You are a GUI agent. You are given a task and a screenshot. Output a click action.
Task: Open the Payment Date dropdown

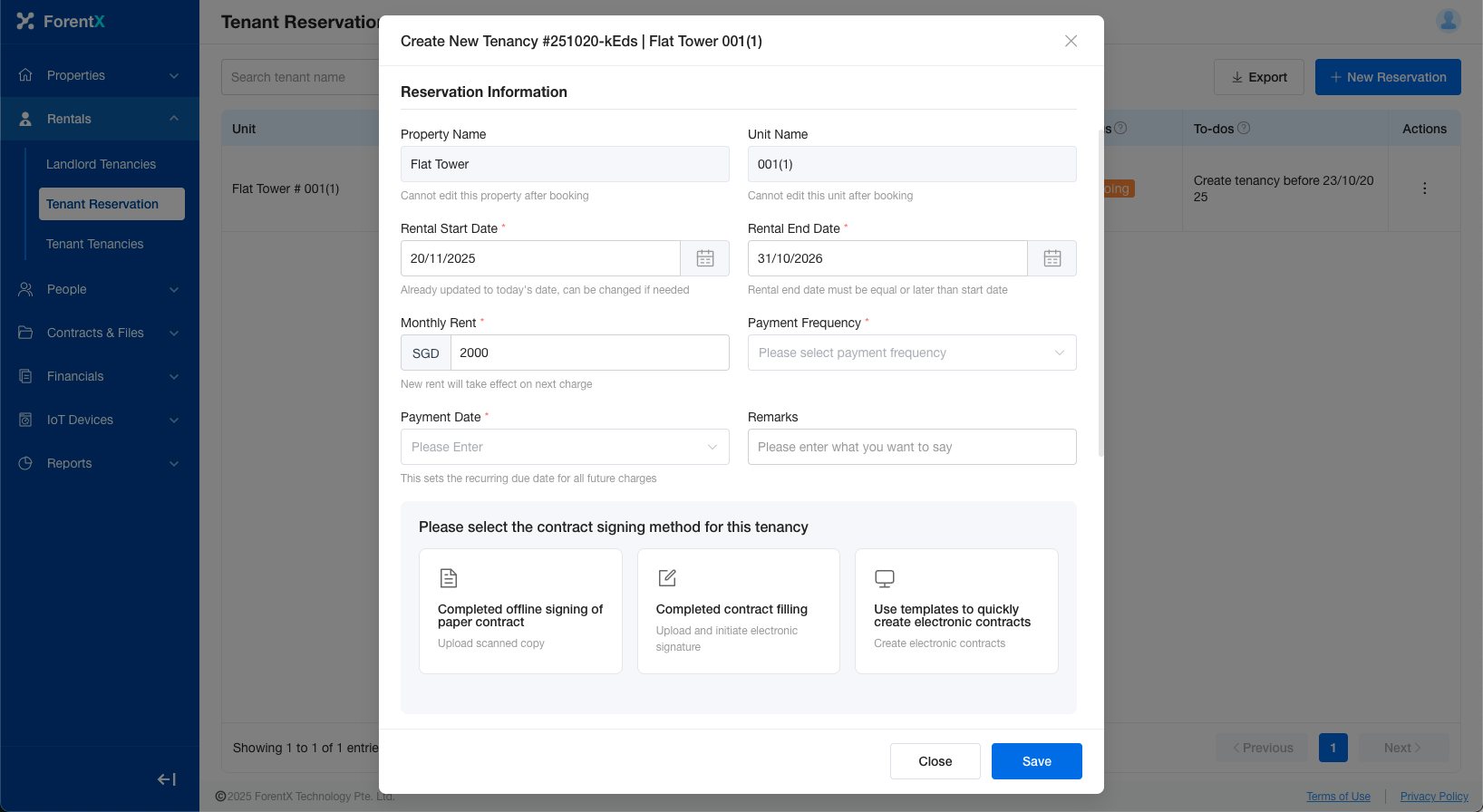click(565, 447)
